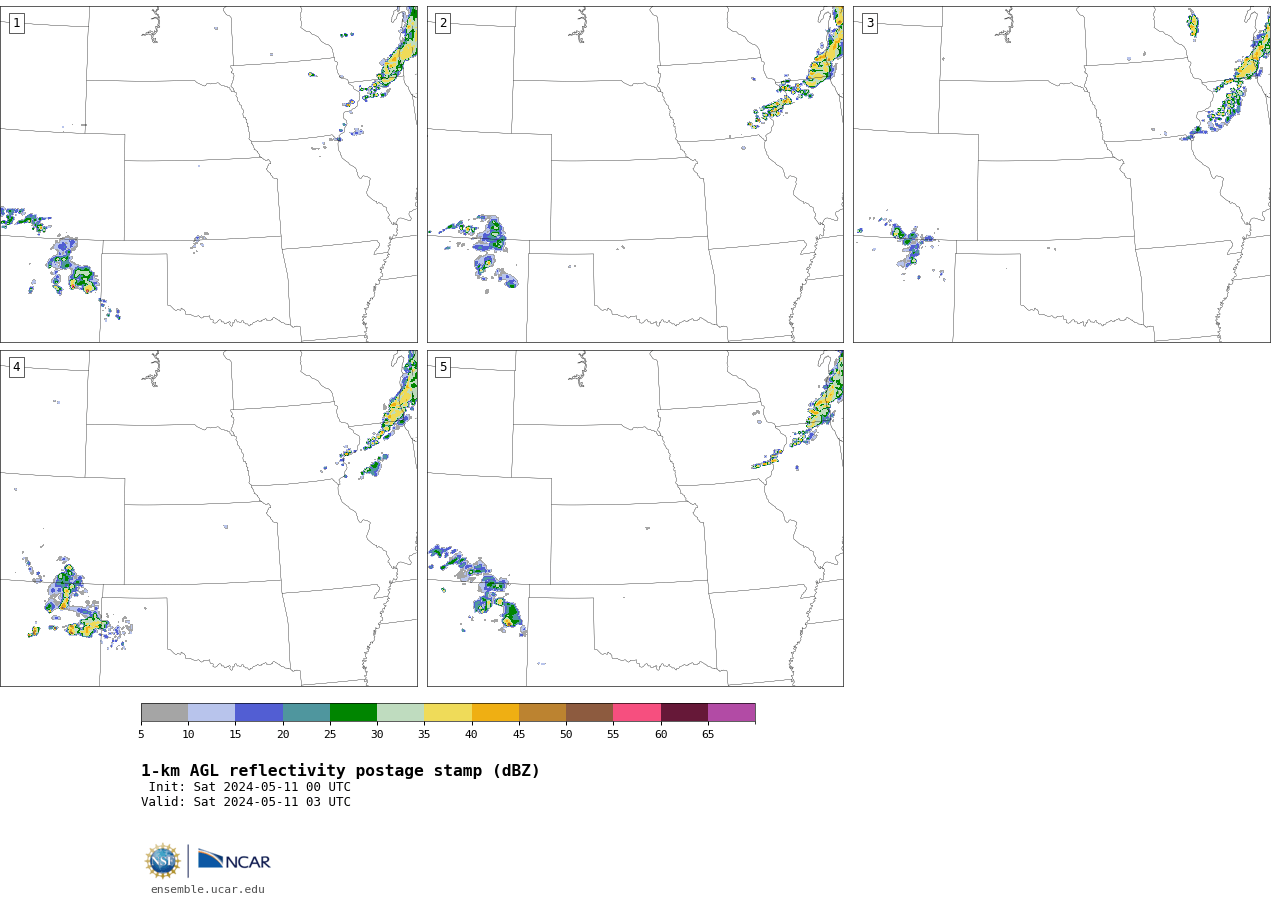Click the orange 40-45 dBZ swatch
This screenshot has width=1280, height=901.
(495, 713)
